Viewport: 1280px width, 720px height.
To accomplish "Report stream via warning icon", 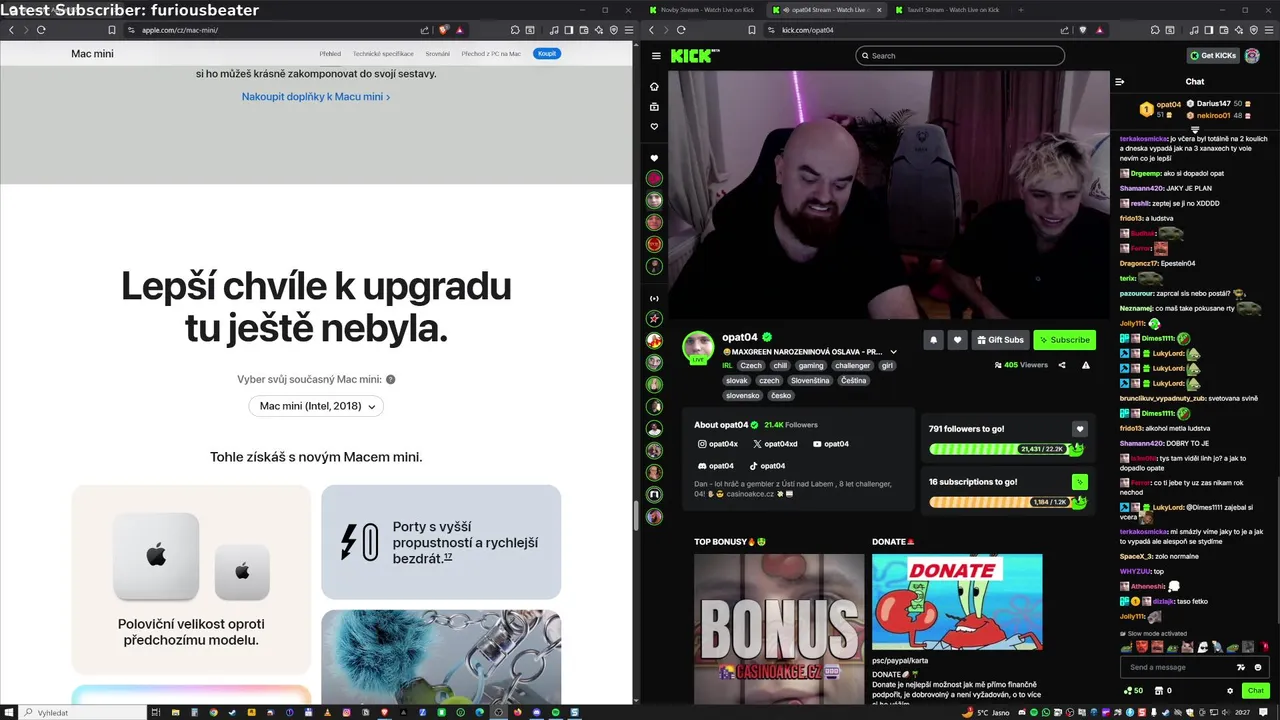I will click(x=1086, y=365).
